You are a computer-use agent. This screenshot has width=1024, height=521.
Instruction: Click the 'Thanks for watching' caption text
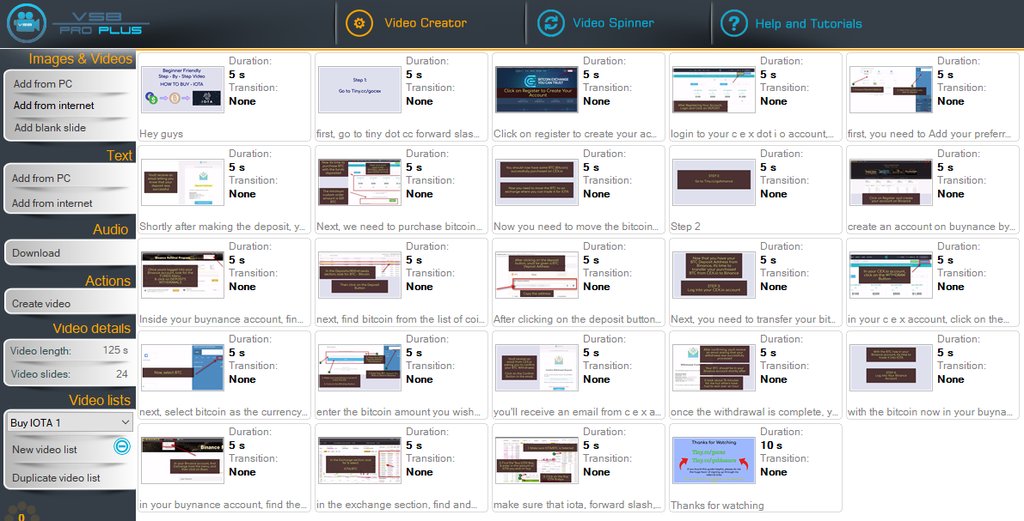pos(717,505)
